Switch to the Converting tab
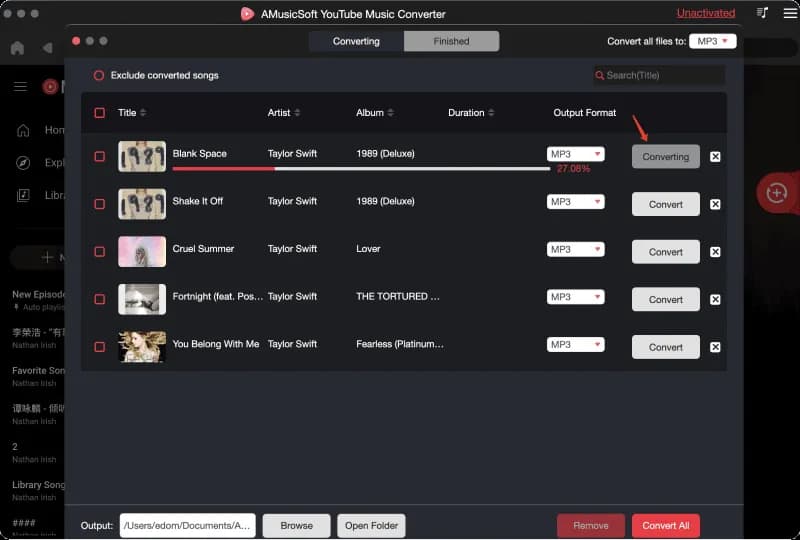 (356, 41)
